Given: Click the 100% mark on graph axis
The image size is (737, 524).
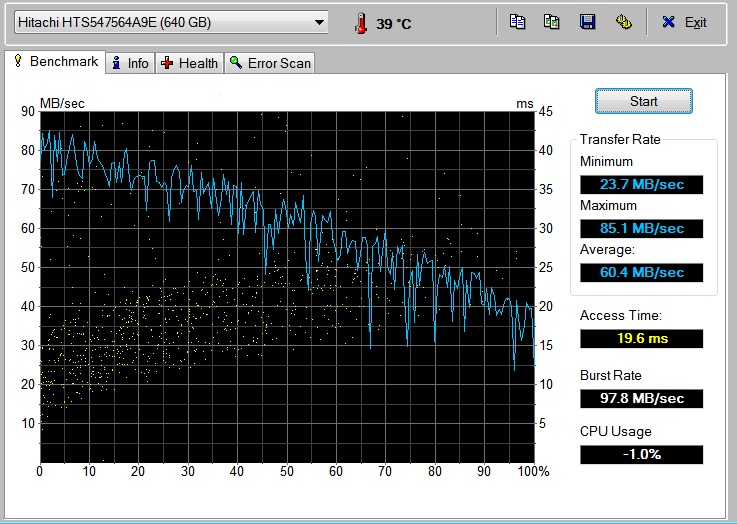Looking at the screenshot, I should pos(533,471).
